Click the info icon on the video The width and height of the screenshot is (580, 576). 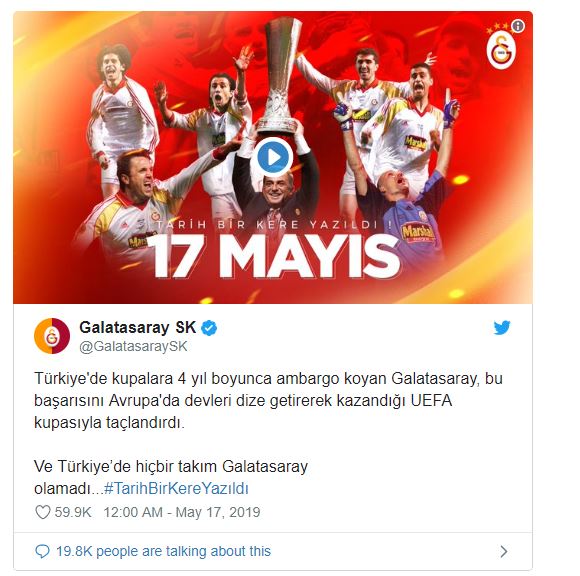[x=518, y=26]
